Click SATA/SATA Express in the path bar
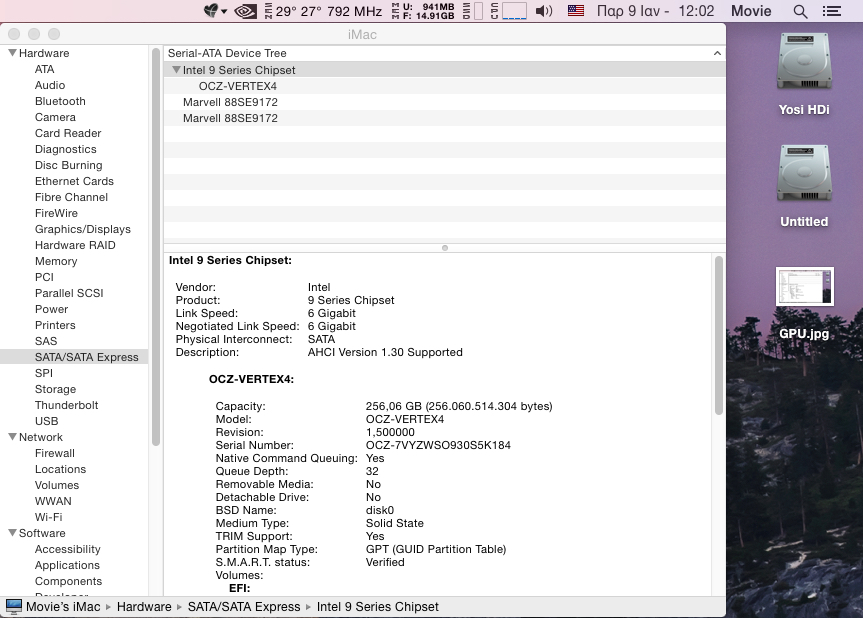 [244, 606]
